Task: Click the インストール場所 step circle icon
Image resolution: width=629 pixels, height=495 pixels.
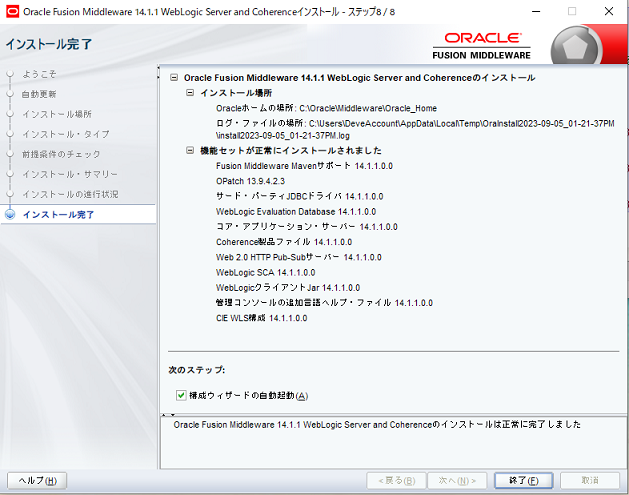Action: pyautogui.click(x=10, y=114)
